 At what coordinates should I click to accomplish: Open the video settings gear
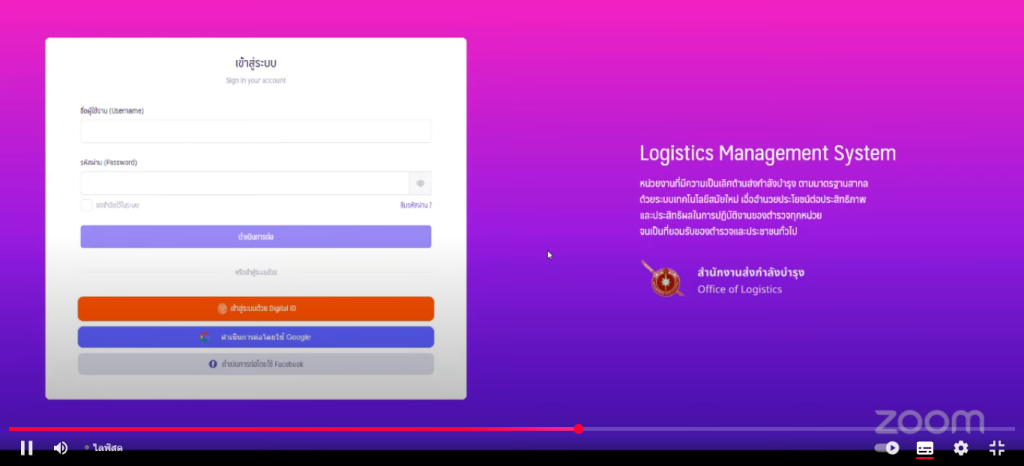click(x=961, y=448)
